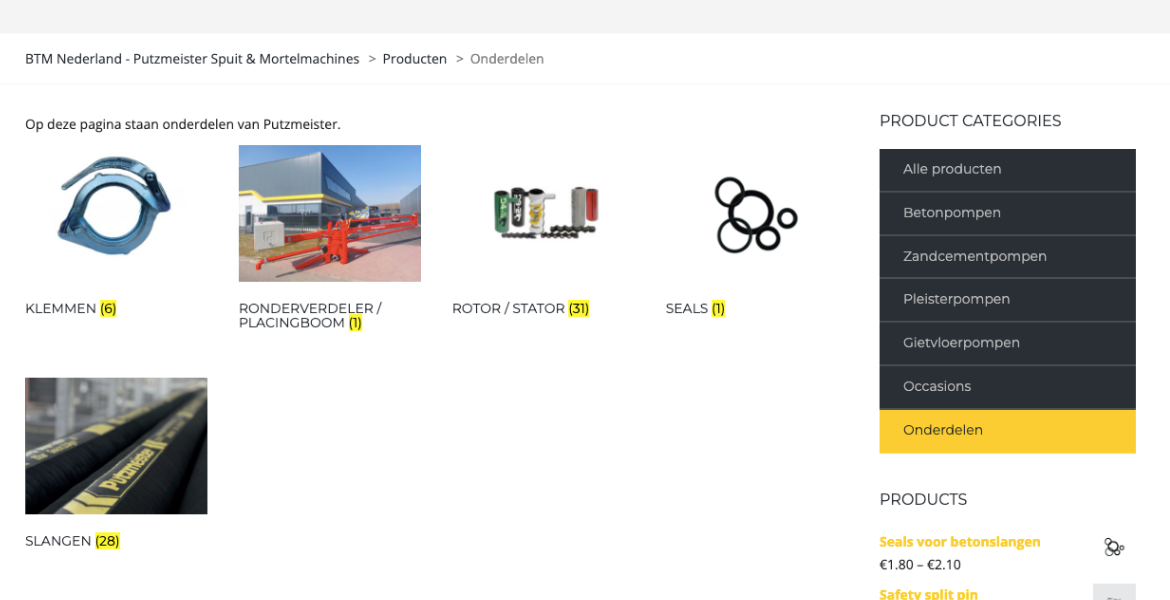This screenshot has width=1170, height=600.
Task: Open the Seals O-ring image
Action: [x=757, y=213]
